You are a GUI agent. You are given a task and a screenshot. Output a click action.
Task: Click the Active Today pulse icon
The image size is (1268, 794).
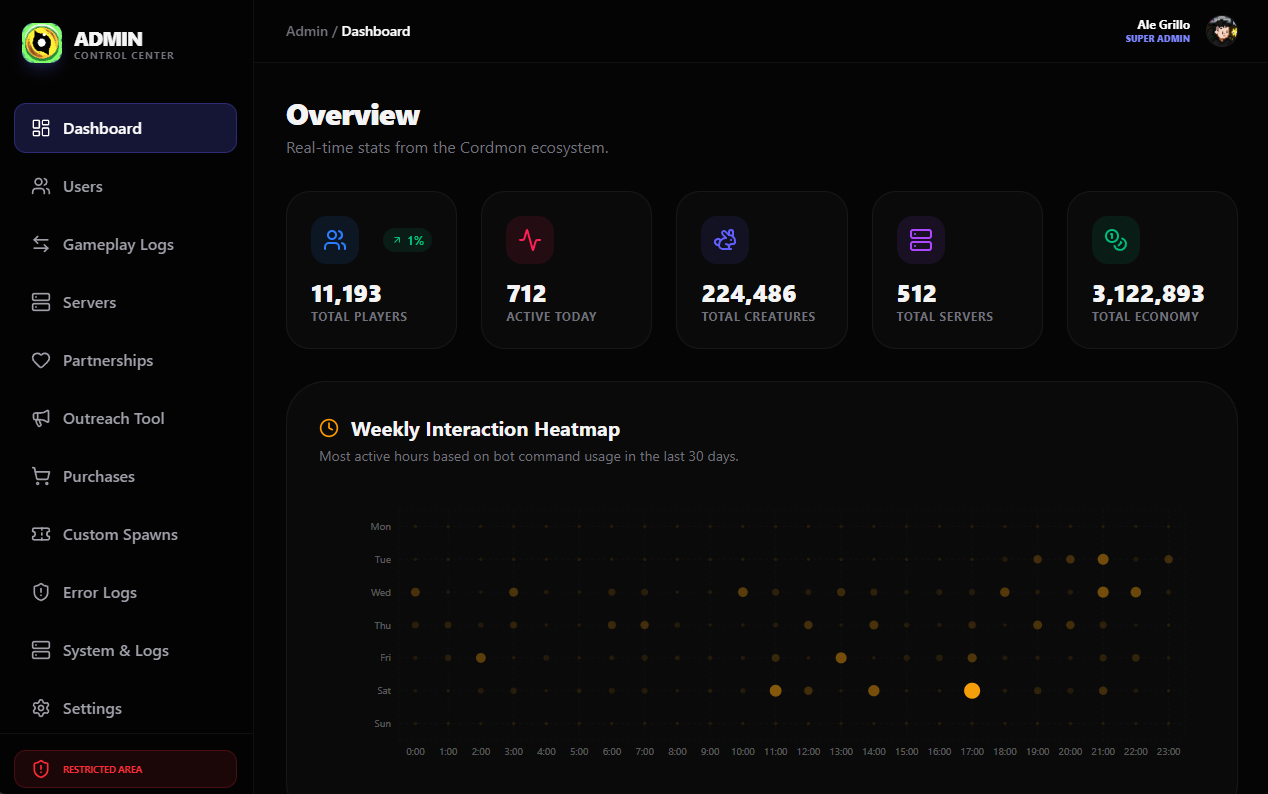(530, 240)
